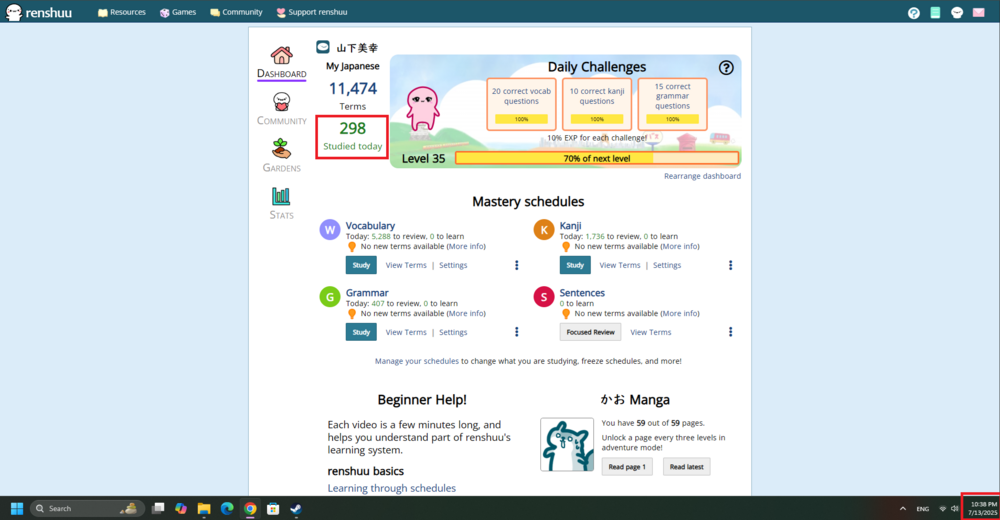Open Vocabulary Settings link
This screenshot has height=520, width=1000.
[453, 265]
